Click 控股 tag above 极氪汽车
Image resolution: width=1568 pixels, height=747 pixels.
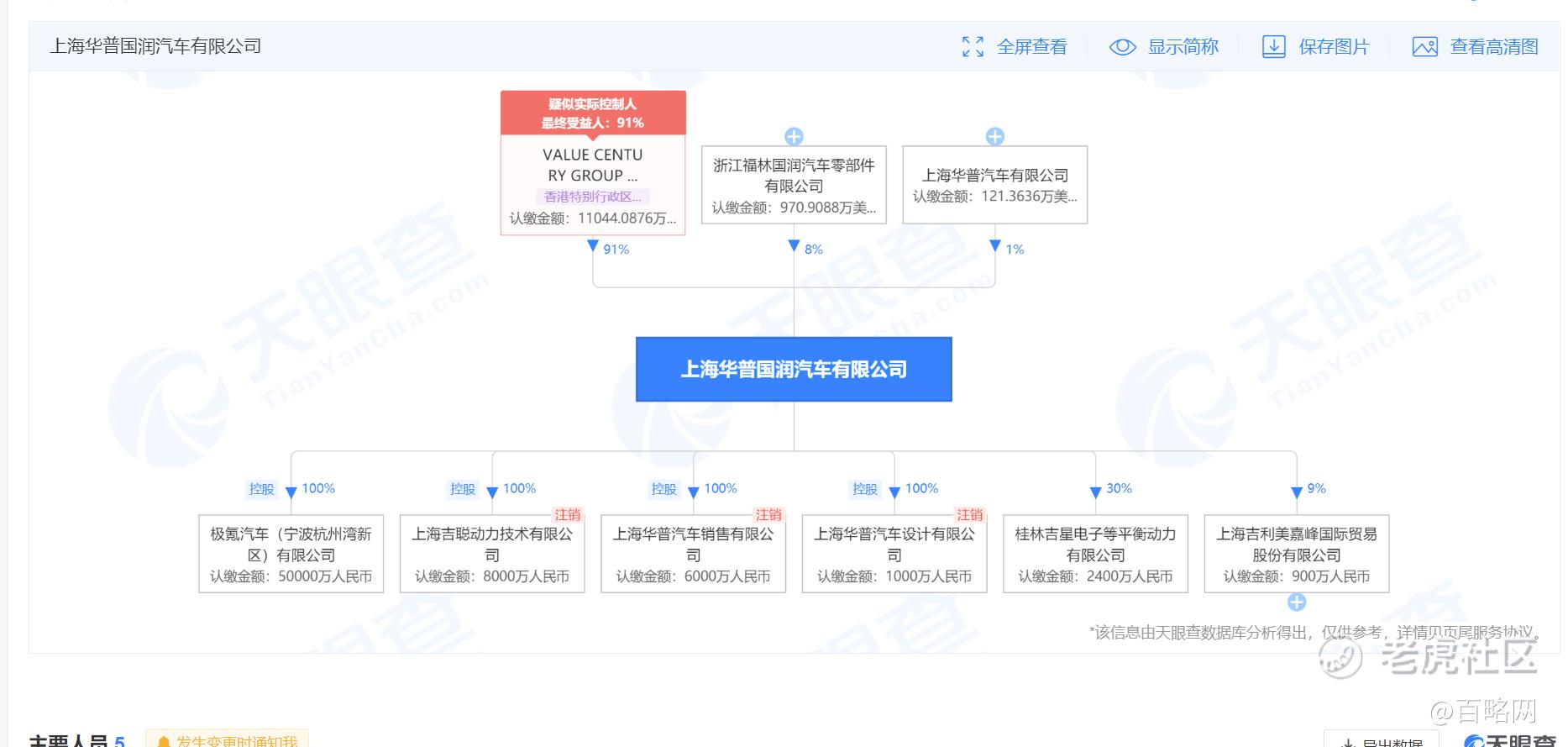(x=261, y=489)
